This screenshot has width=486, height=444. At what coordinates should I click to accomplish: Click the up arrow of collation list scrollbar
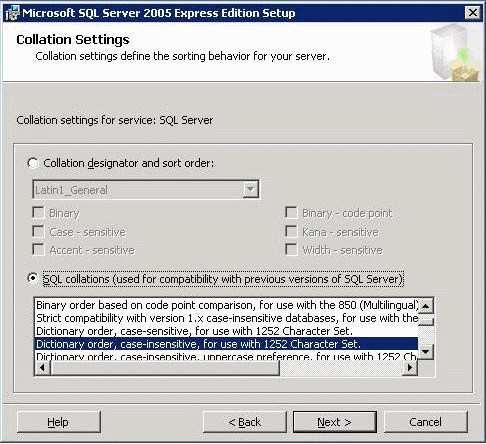coord(426,306)
